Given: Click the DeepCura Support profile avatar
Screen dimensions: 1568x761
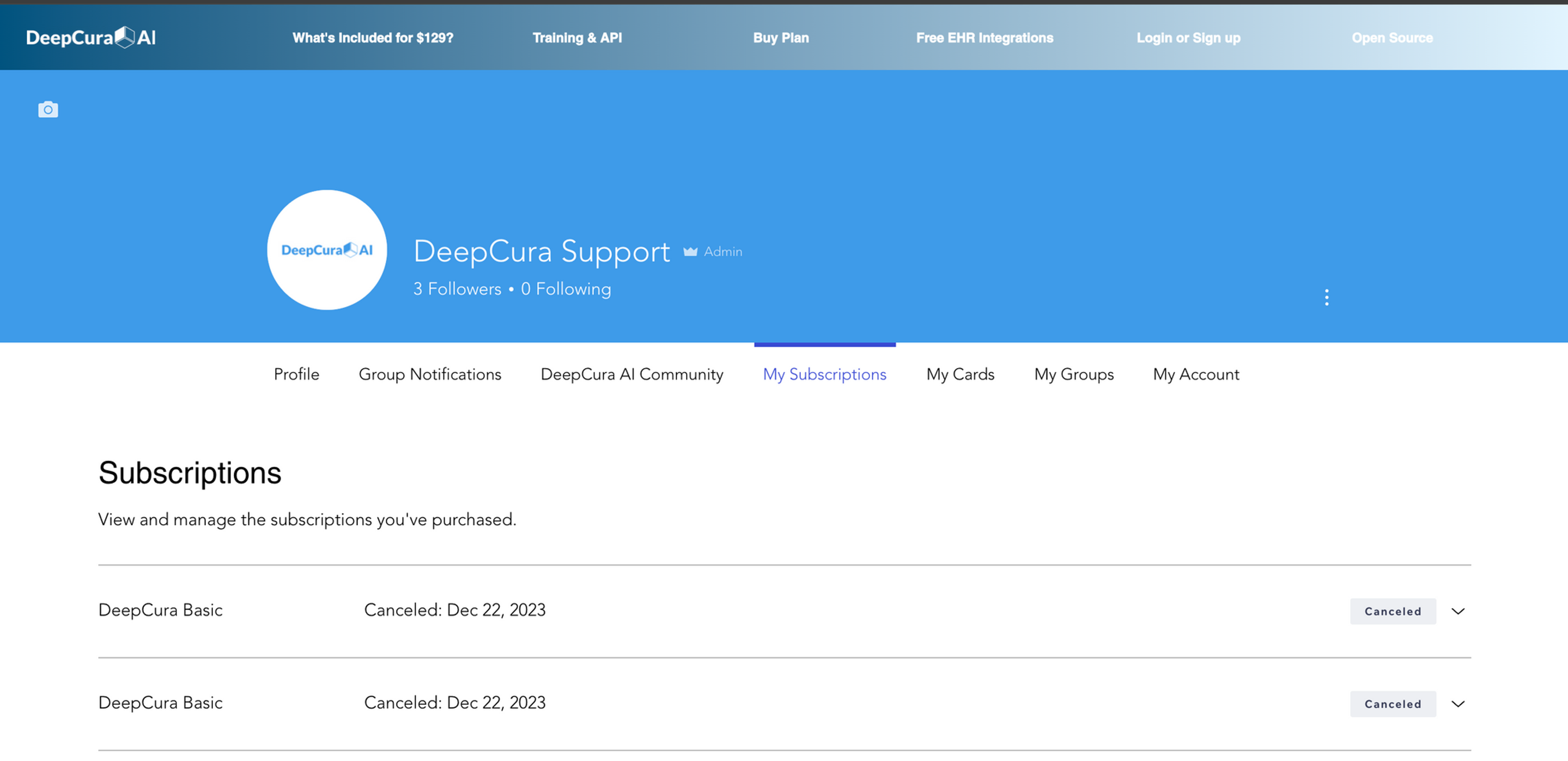Looking at the screenshot, I should pyautogui.click(x=327, y=250).
